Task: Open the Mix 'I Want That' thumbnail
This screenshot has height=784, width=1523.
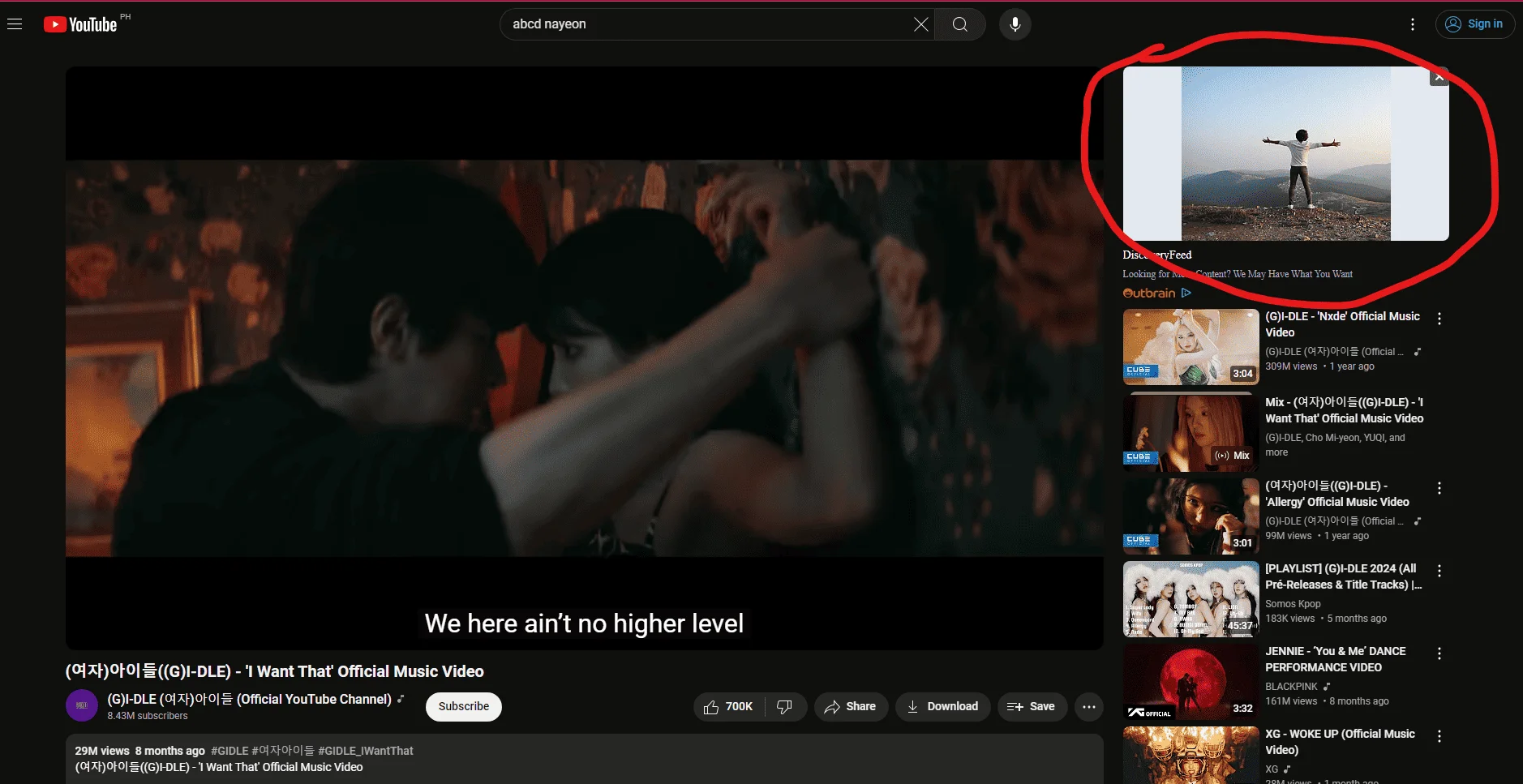Action: pyautogui.click(x=1191, y=434)
